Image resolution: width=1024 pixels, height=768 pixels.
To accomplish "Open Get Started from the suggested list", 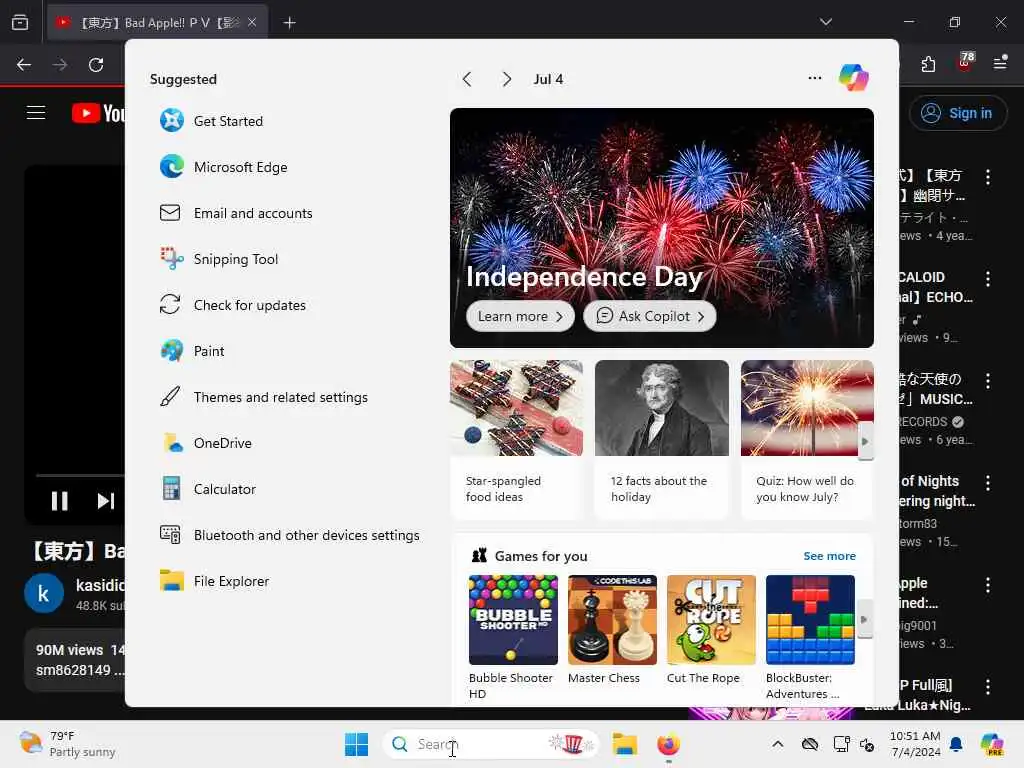I will pos(212,121).
